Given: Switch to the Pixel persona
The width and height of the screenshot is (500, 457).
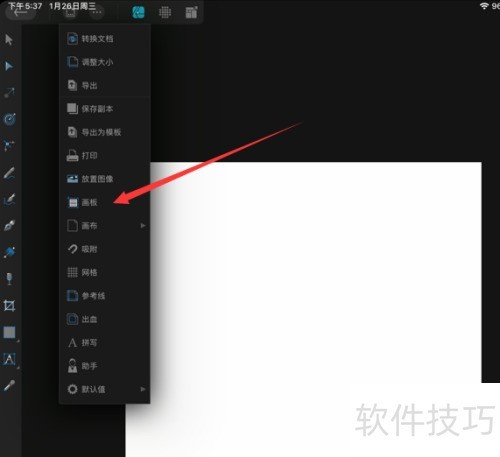Looking at the screenshot, I should pyautogui.click(x=165, y=13).
